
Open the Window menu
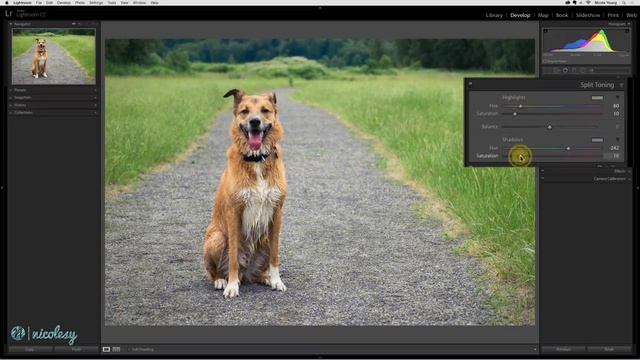pos(140,2)
